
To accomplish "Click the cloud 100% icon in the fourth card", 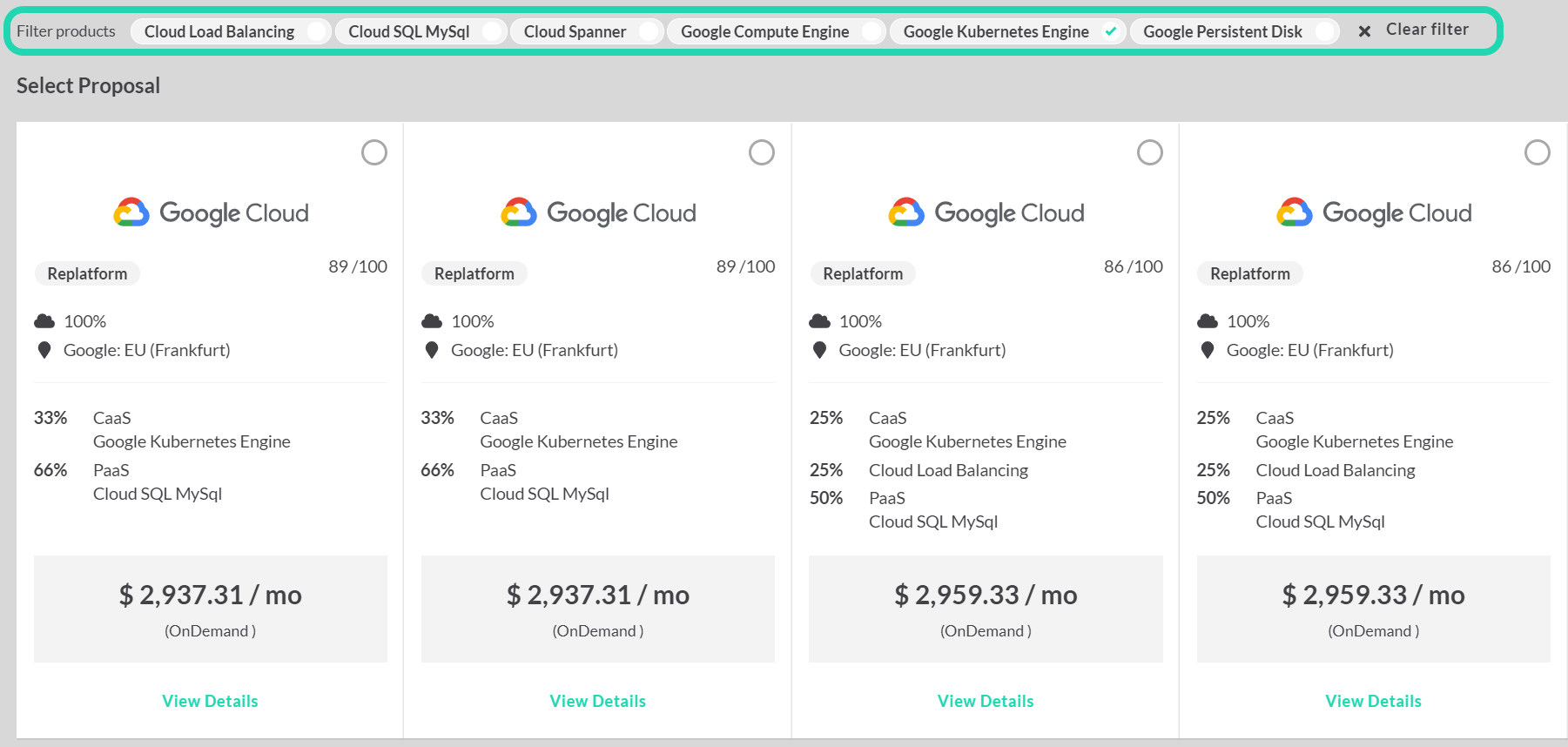I will pyautogui.click(x=1208, y=321).
